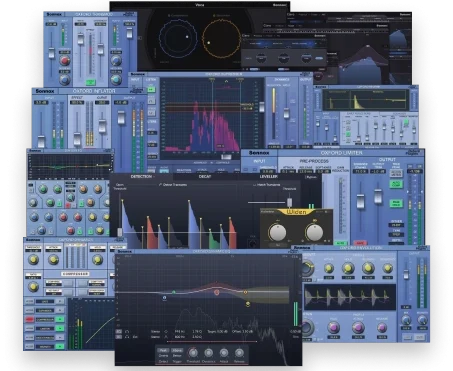Image resolution: width=453 pixels, height=371 pixels.
Task: Select the green band node in Dynamic EQ
Action: (173, 292)
